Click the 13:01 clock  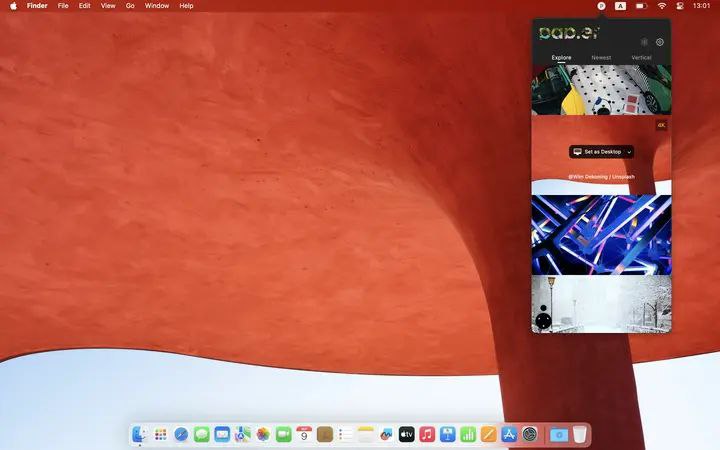click(x=701, y=6)
